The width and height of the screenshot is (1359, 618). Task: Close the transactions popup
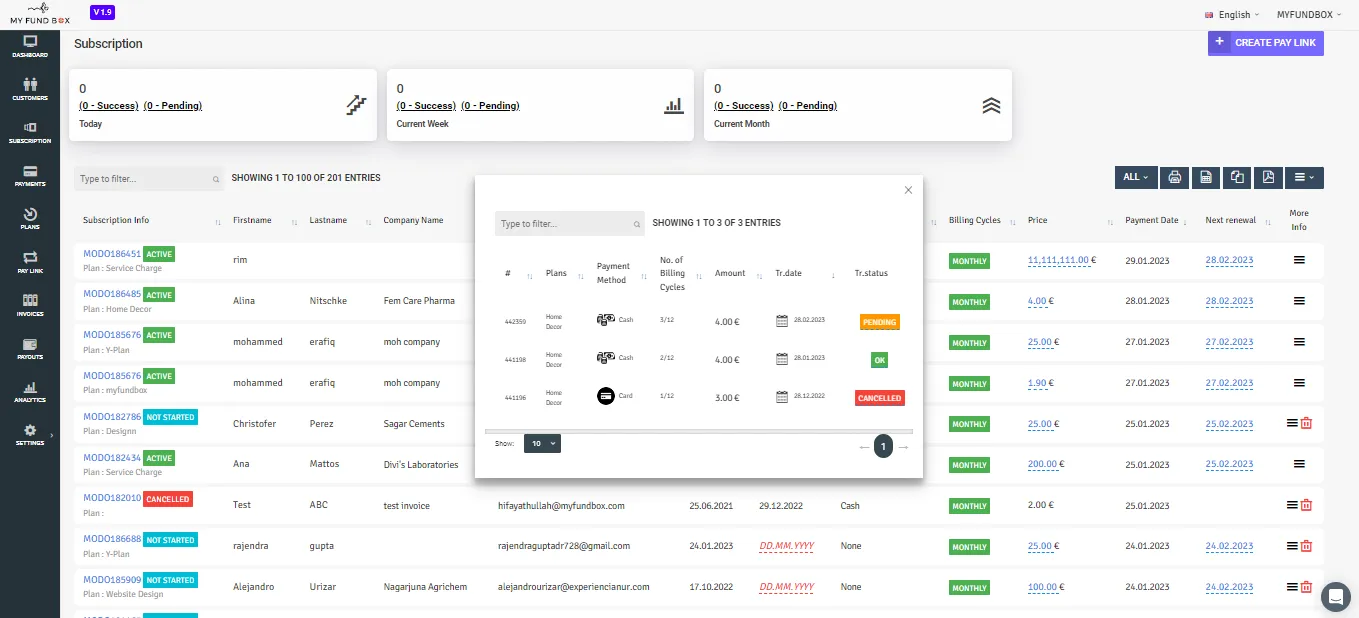[x=908, y=190]
